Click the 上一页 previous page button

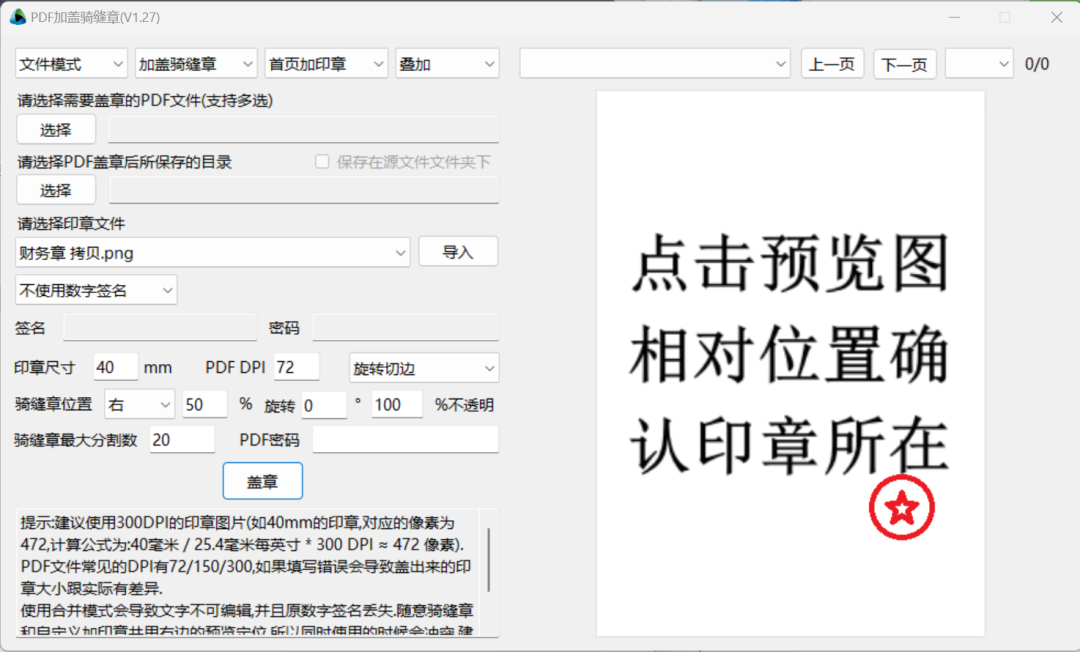click(x=833, y=62)
